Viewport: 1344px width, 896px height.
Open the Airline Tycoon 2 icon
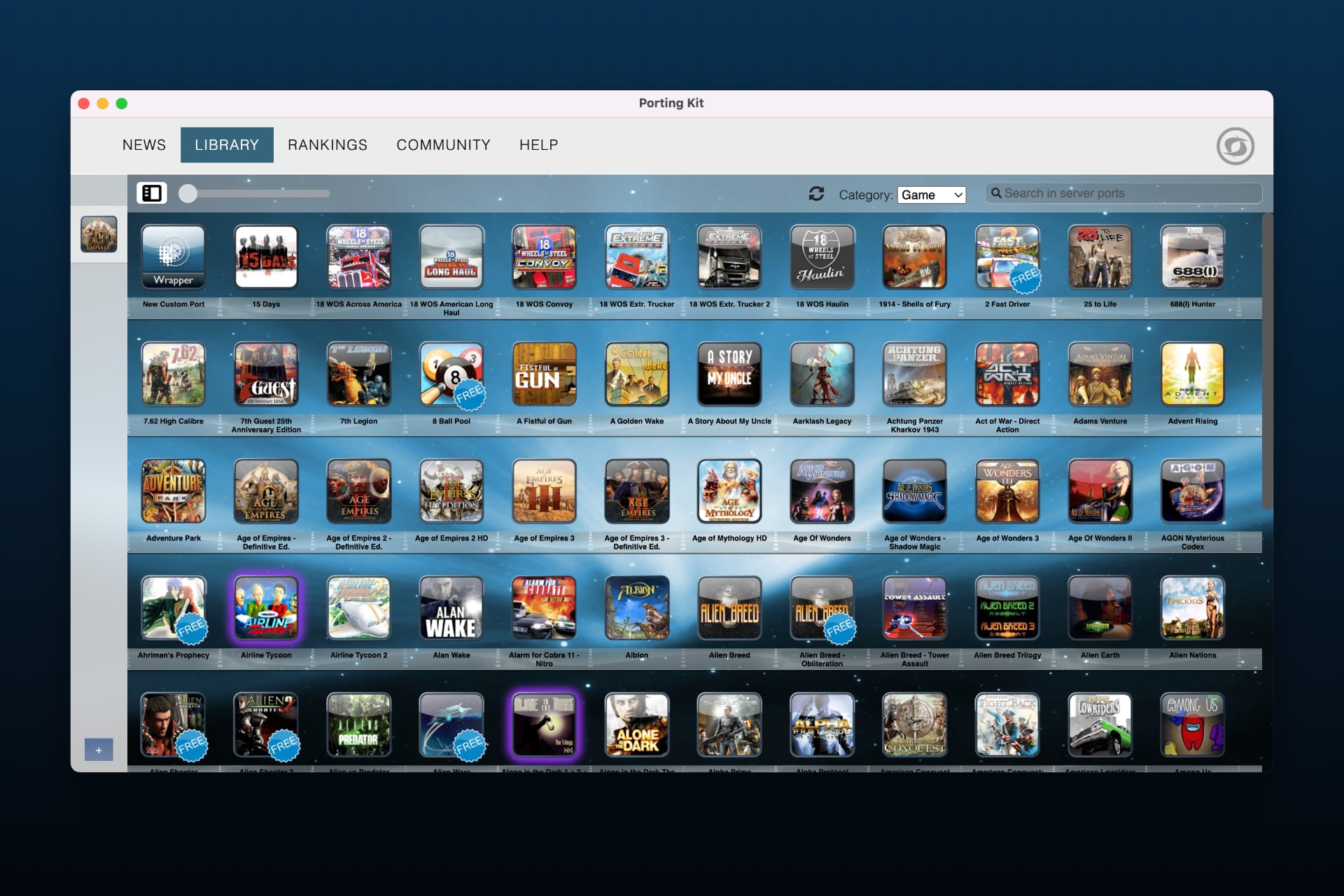coord(359,608)
